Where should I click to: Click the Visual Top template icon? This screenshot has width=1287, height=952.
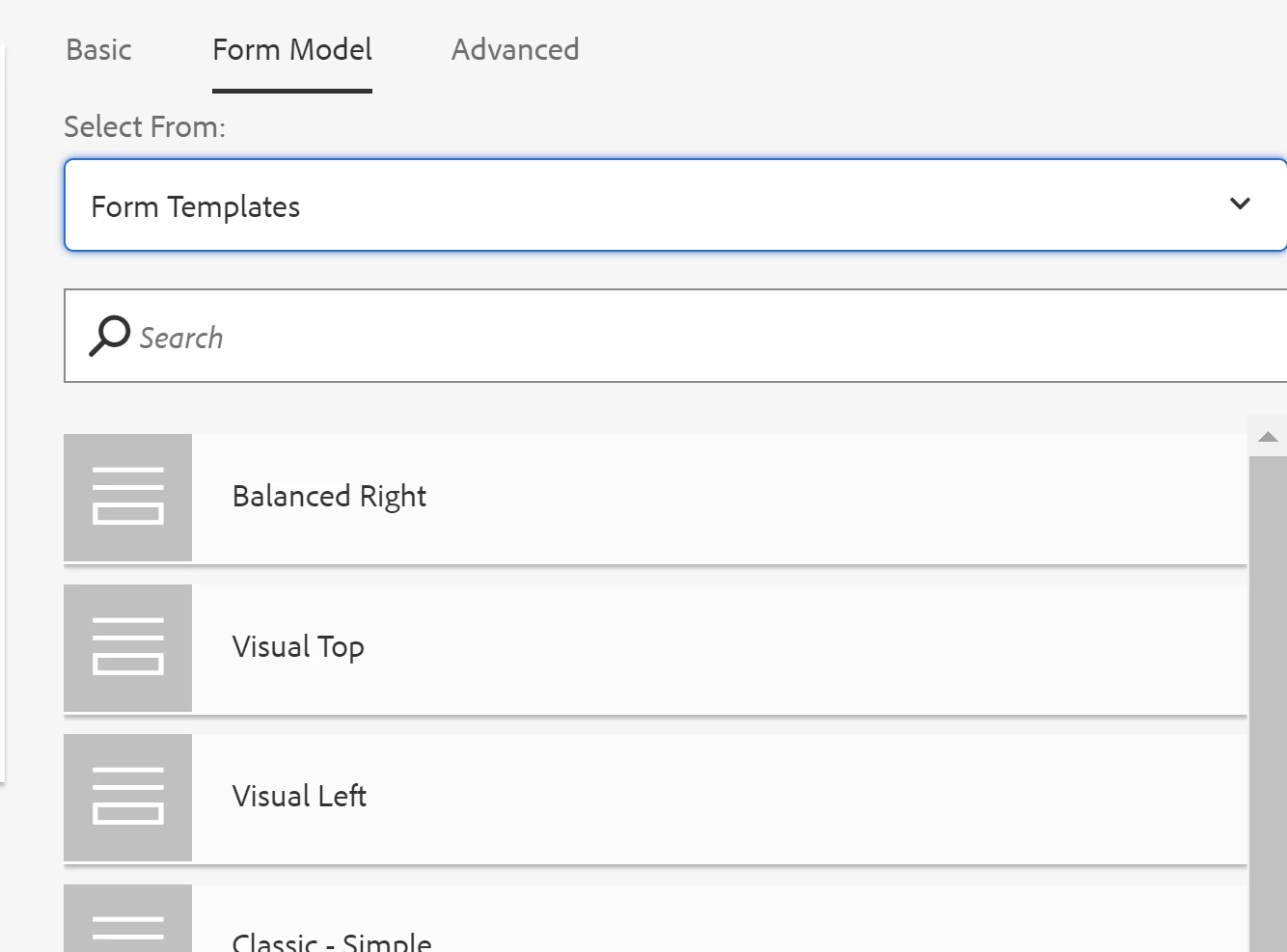point(128,647)
